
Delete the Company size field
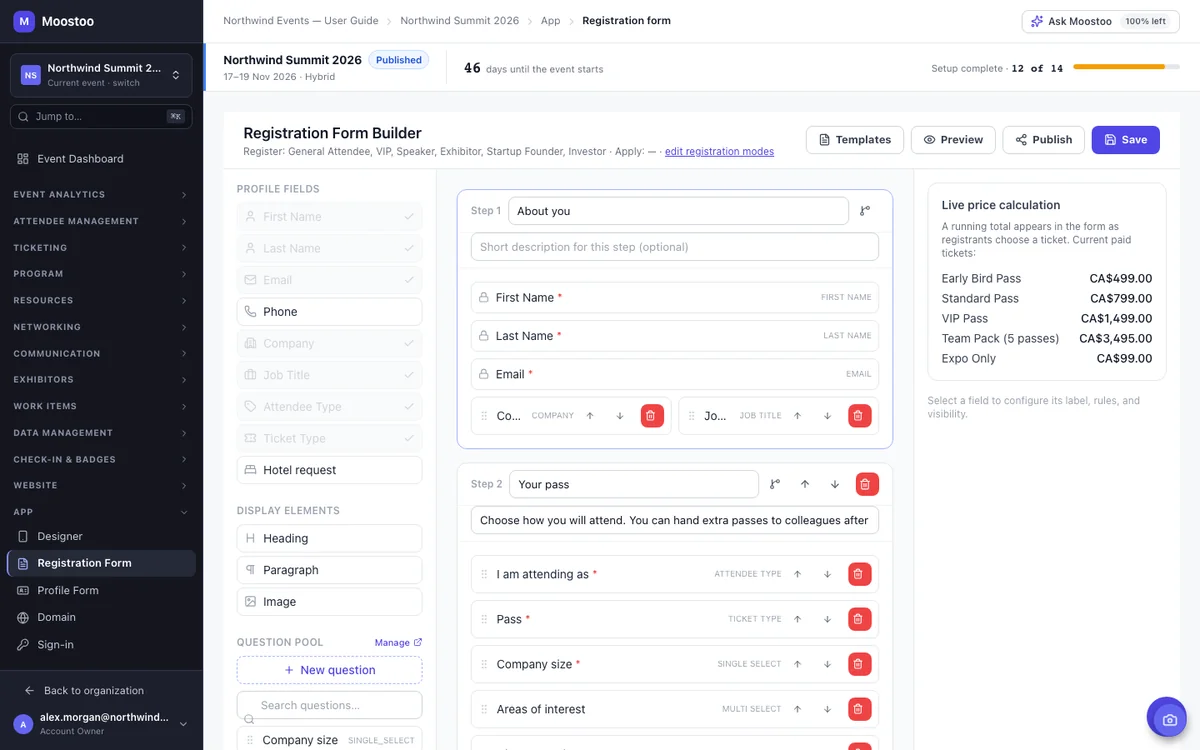(859, 664)
